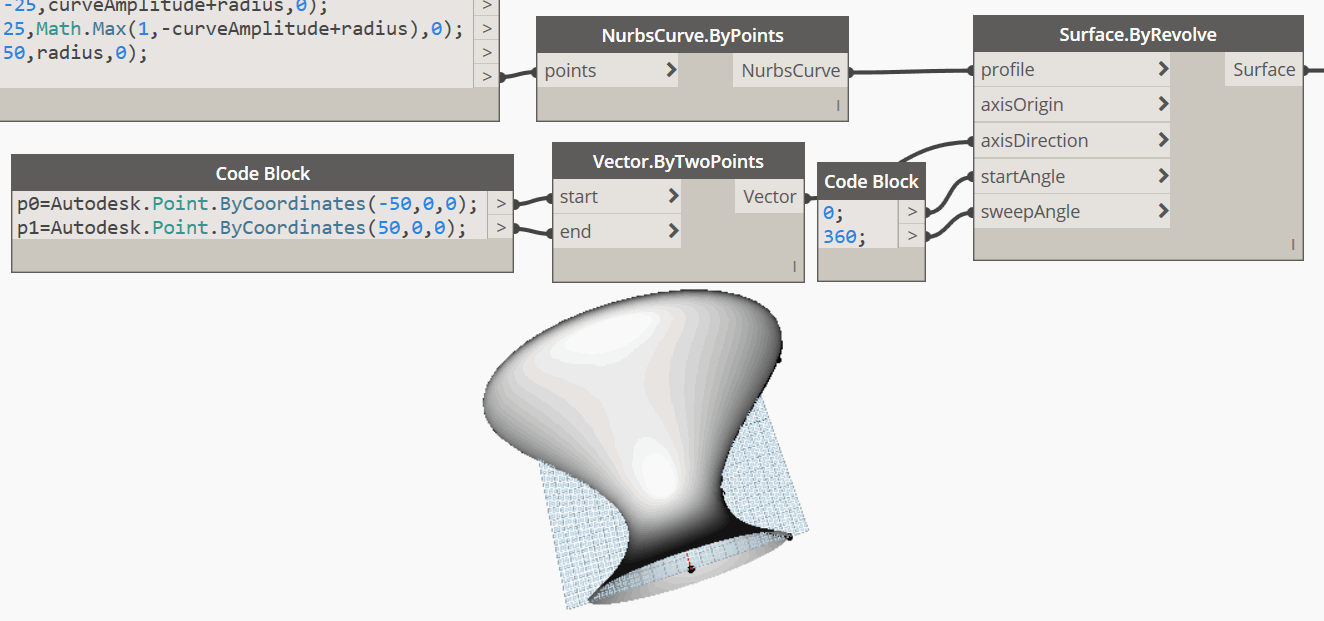Click the lacing indicator on NurbsCurve.ByPoints
Image resolution: width=1324 pixels, height=621 pixels.
(x=838, y=105)
